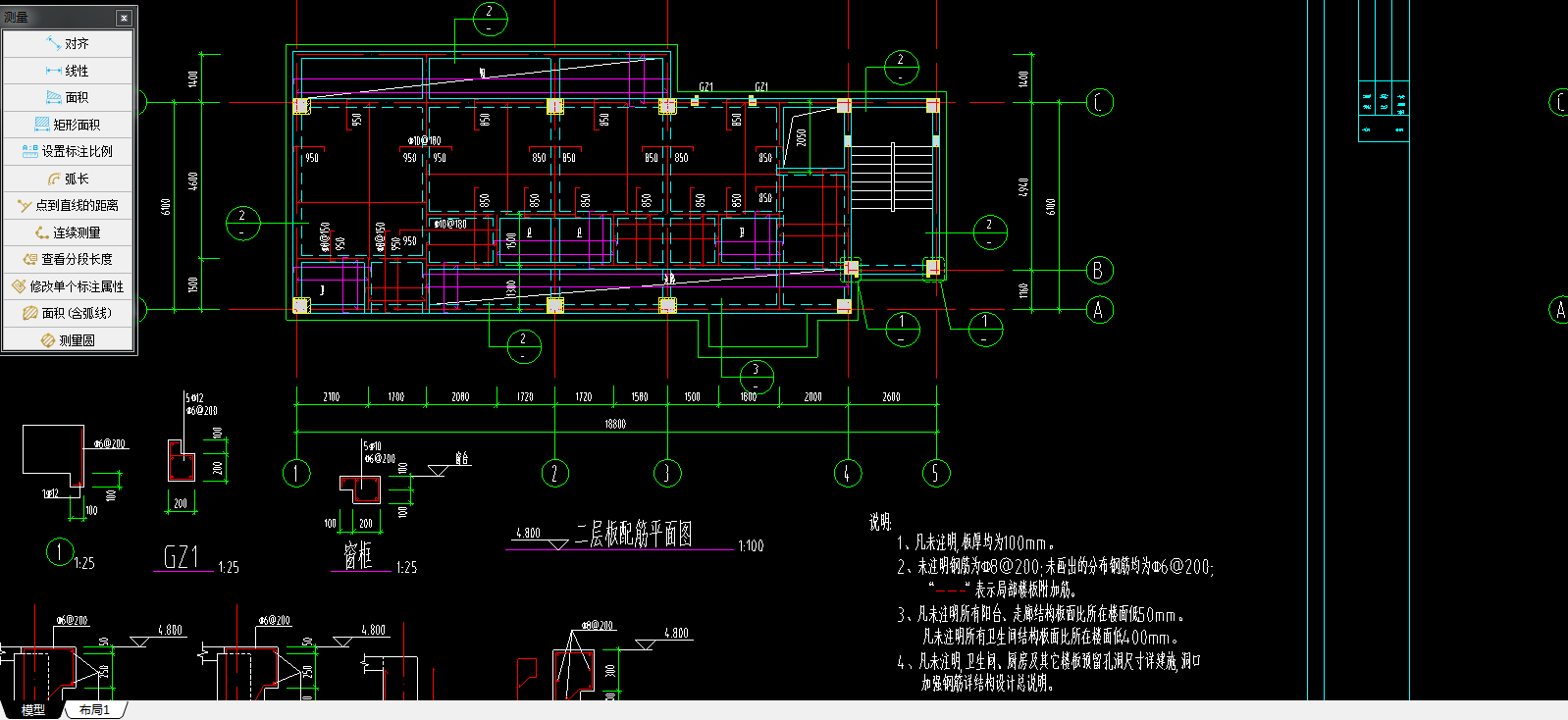Select 面积(含弧线) area with arcs tool
This screenshot has width=1568, height=720.
pos(68,313)
